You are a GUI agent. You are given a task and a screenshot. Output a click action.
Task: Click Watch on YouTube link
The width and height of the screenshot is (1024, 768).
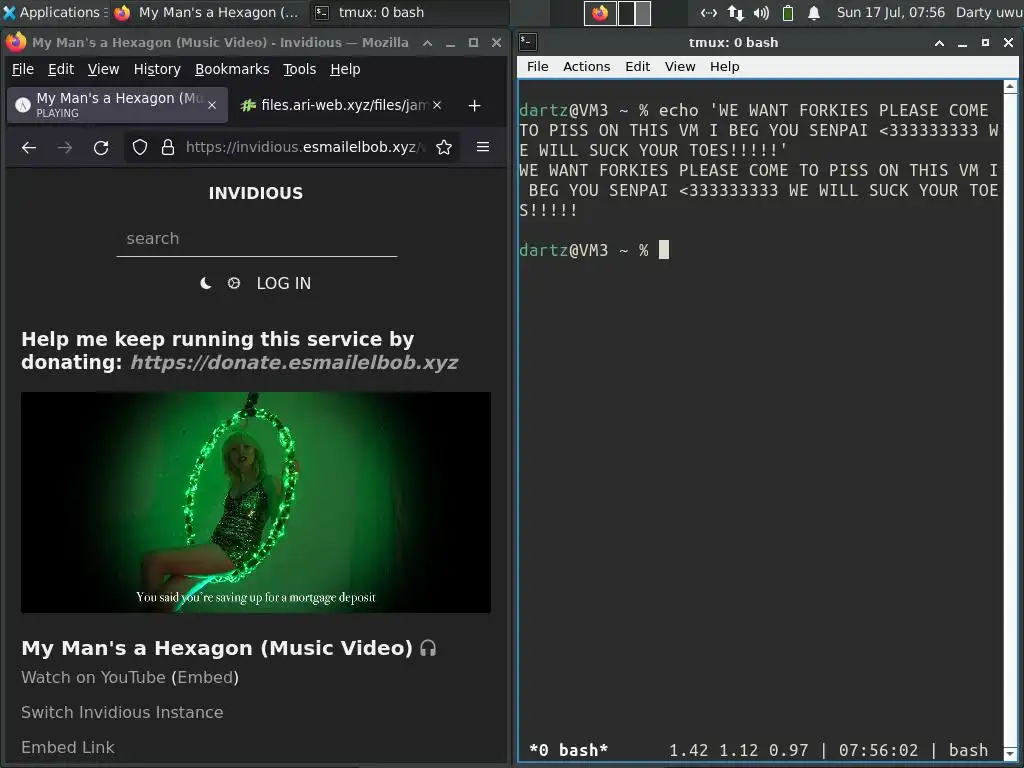click(x=93, y=677)
